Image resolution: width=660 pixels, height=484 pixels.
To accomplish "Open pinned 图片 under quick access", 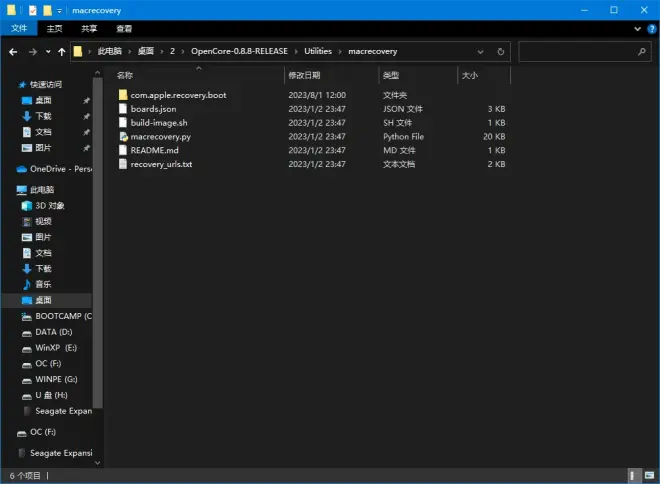I will pos(43,148).
